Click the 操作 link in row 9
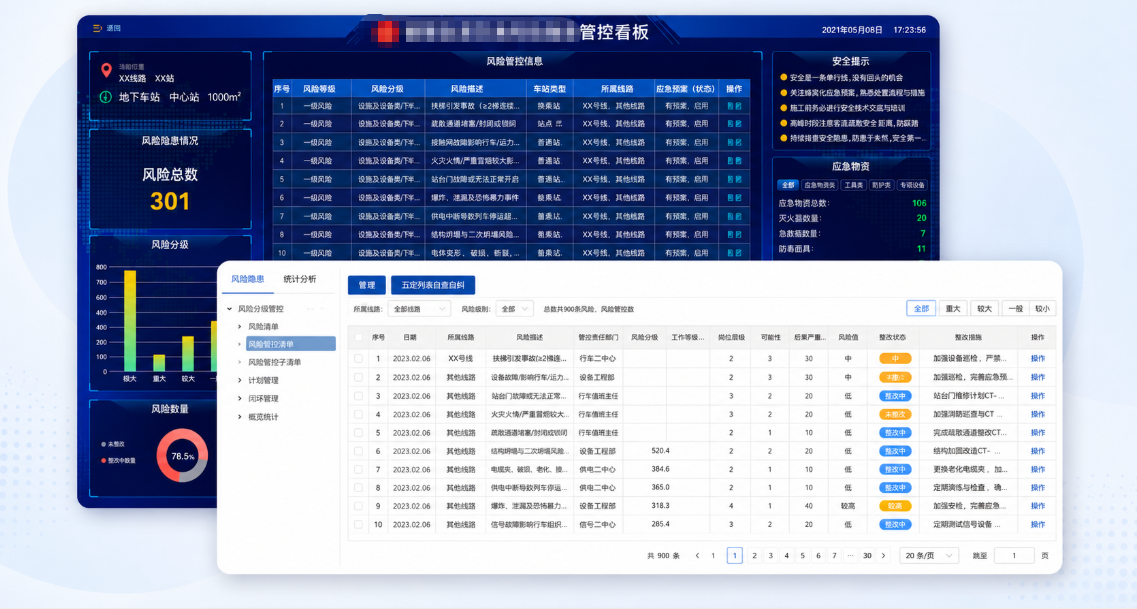Image resolution: width=1137 pixels, height=609 pixels. pyautogui.click(x=1038, y=506)
